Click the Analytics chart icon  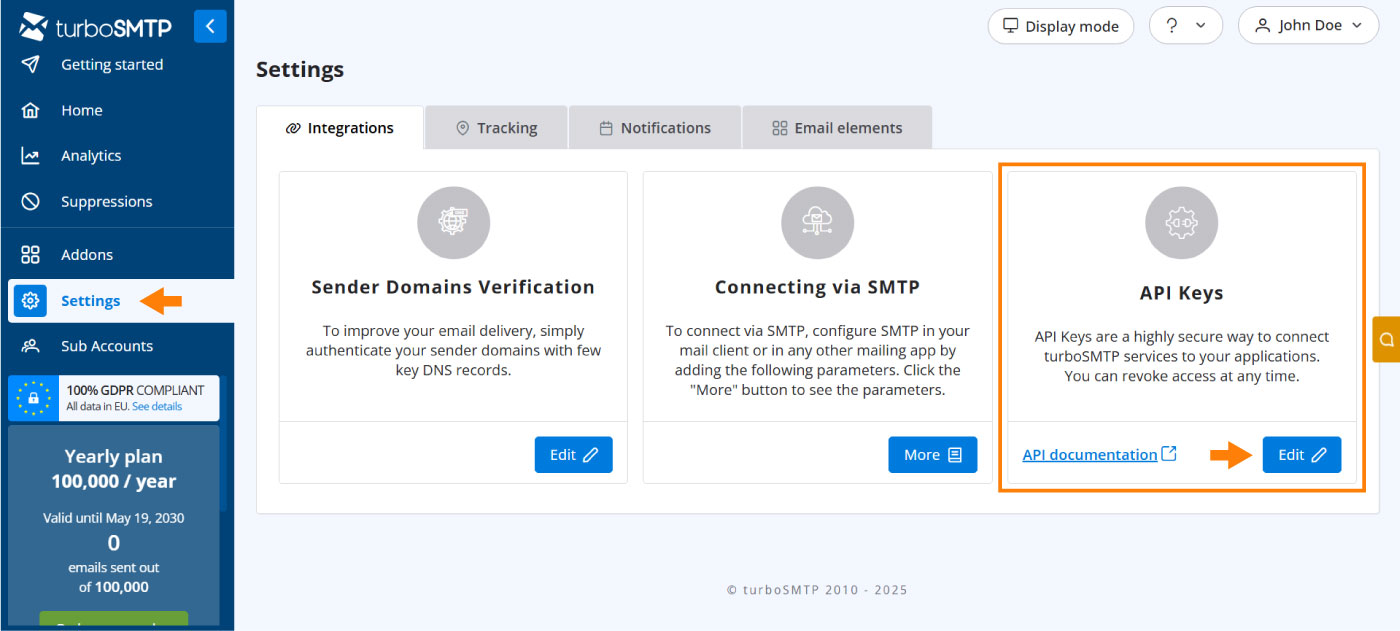click(x=31, y=155)
